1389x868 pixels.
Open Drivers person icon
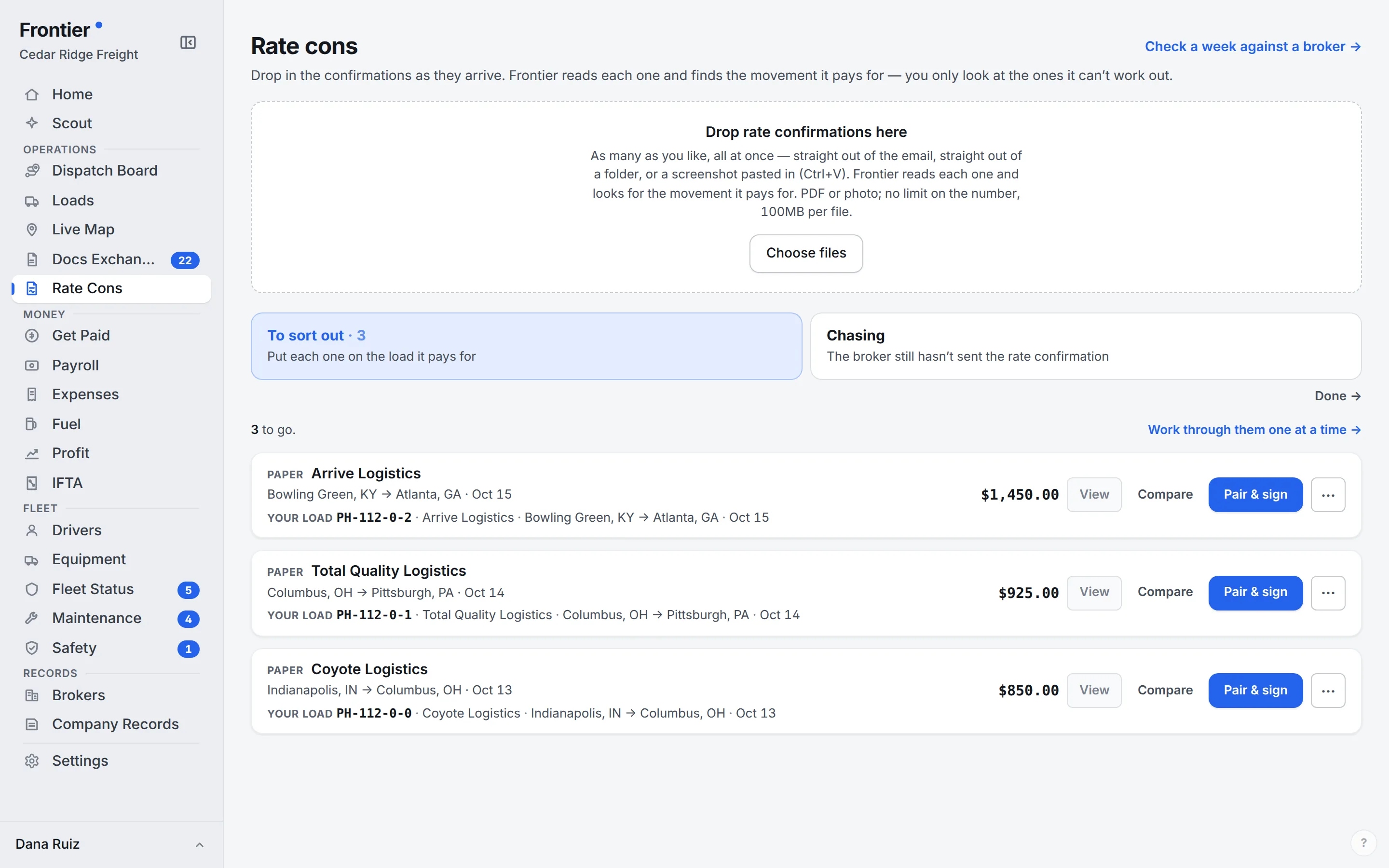pyautogui.click(x=32, y=530)
